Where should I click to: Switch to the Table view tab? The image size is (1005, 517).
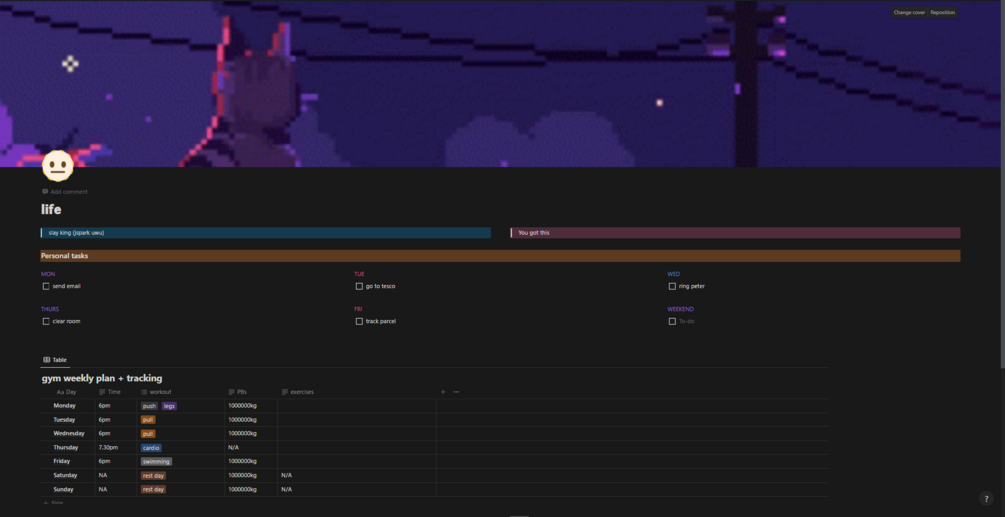point(55,360)
